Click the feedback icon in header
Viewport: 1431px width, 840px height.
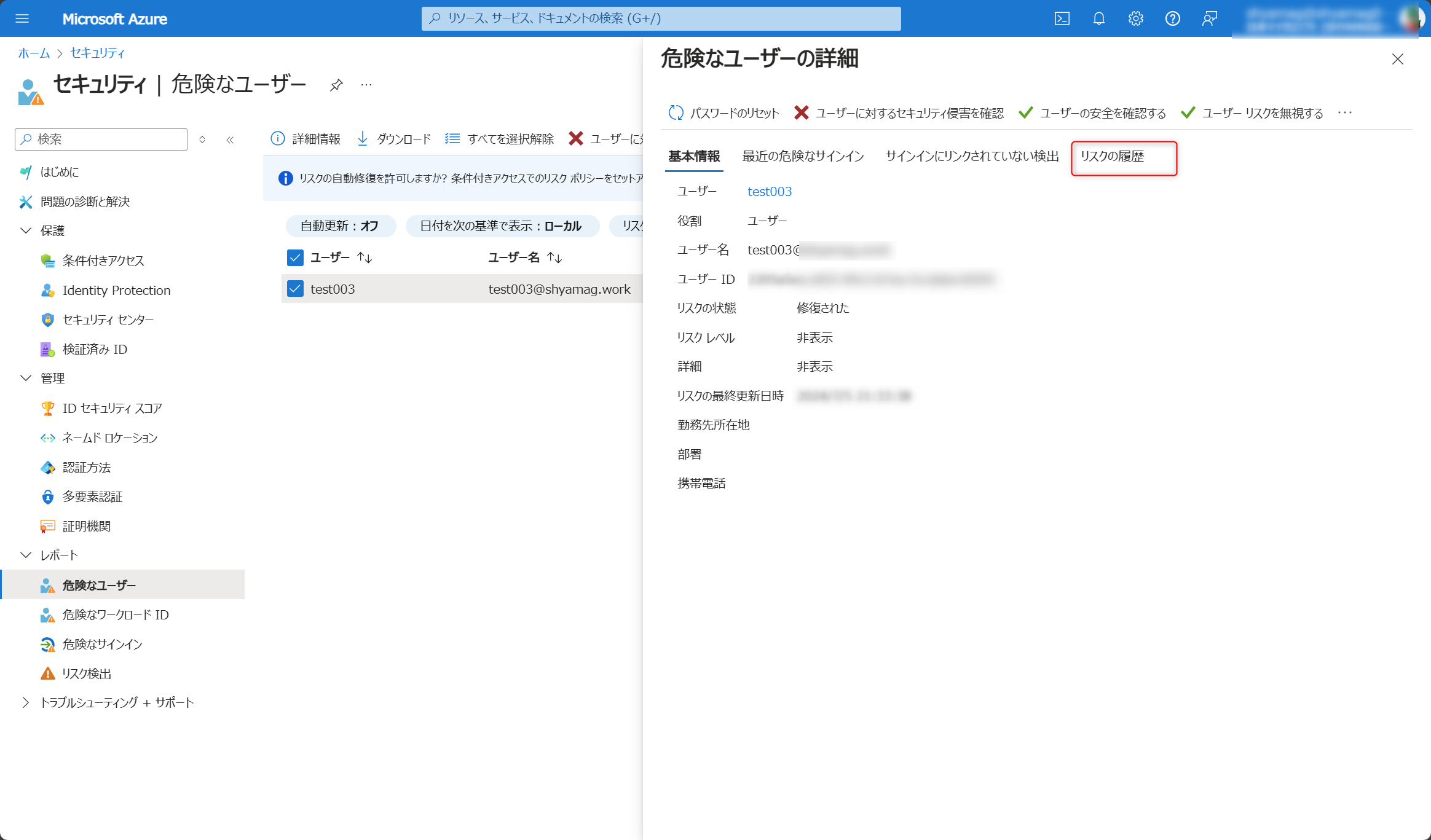1209,18
